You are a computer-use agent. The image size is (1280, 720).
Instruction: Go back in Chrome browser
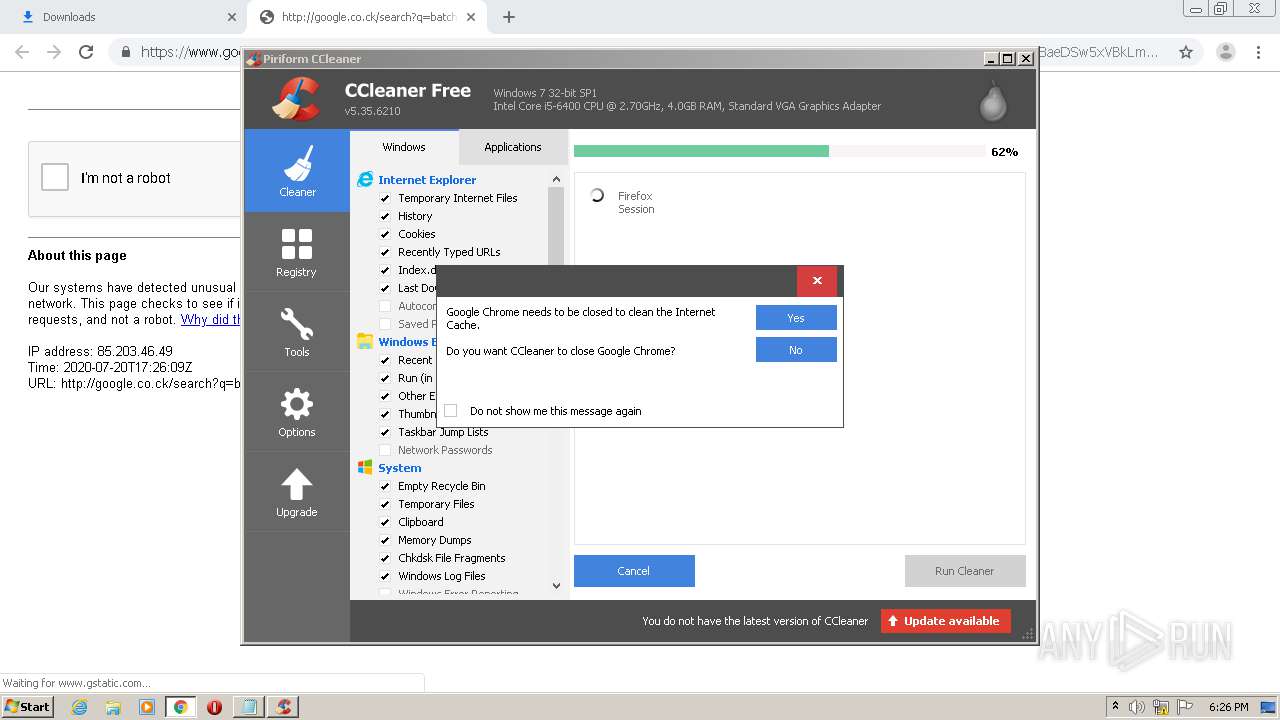point(22,52)
